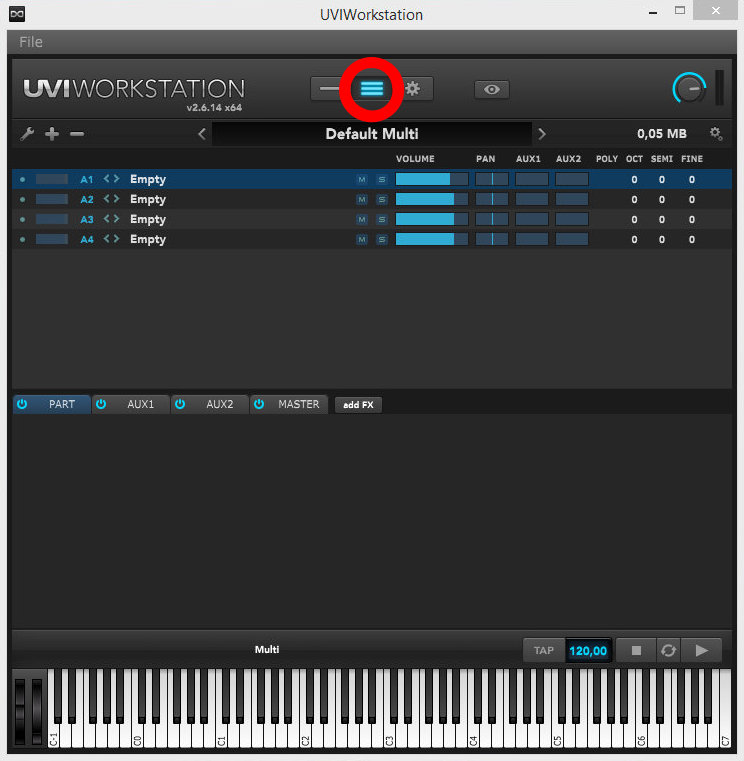
Task: Open Empty preset name in part A1
Action: click(x=148, y=180)
